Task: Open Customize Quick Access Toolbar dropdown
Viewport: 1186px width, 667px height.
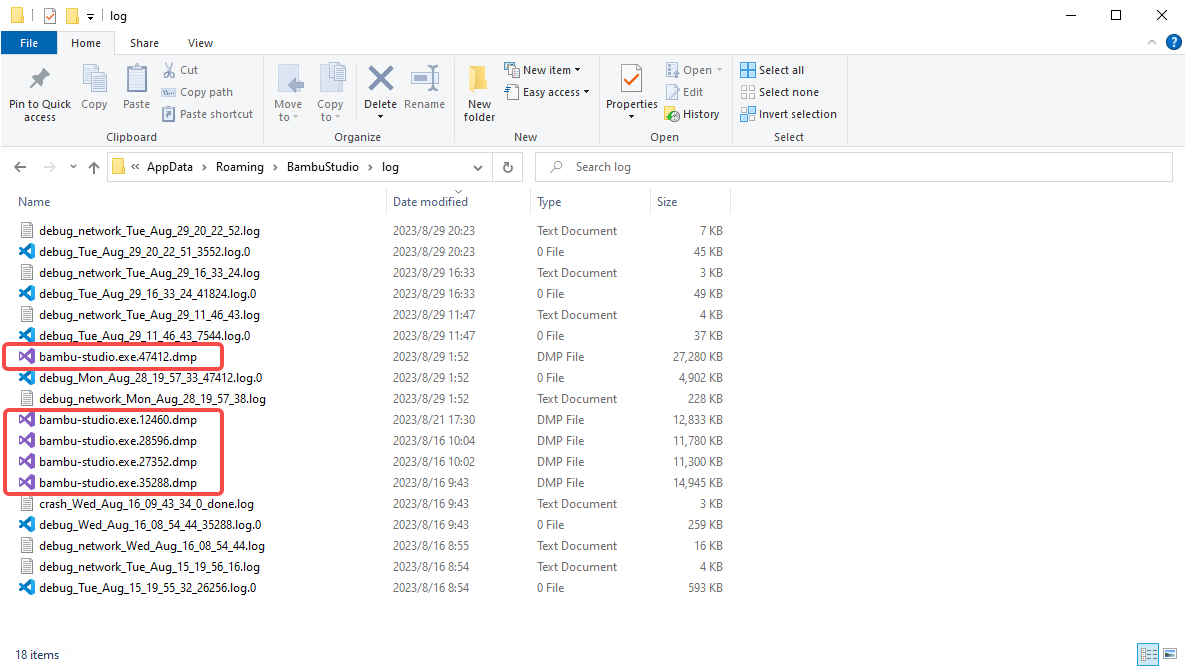Action: 90,16
